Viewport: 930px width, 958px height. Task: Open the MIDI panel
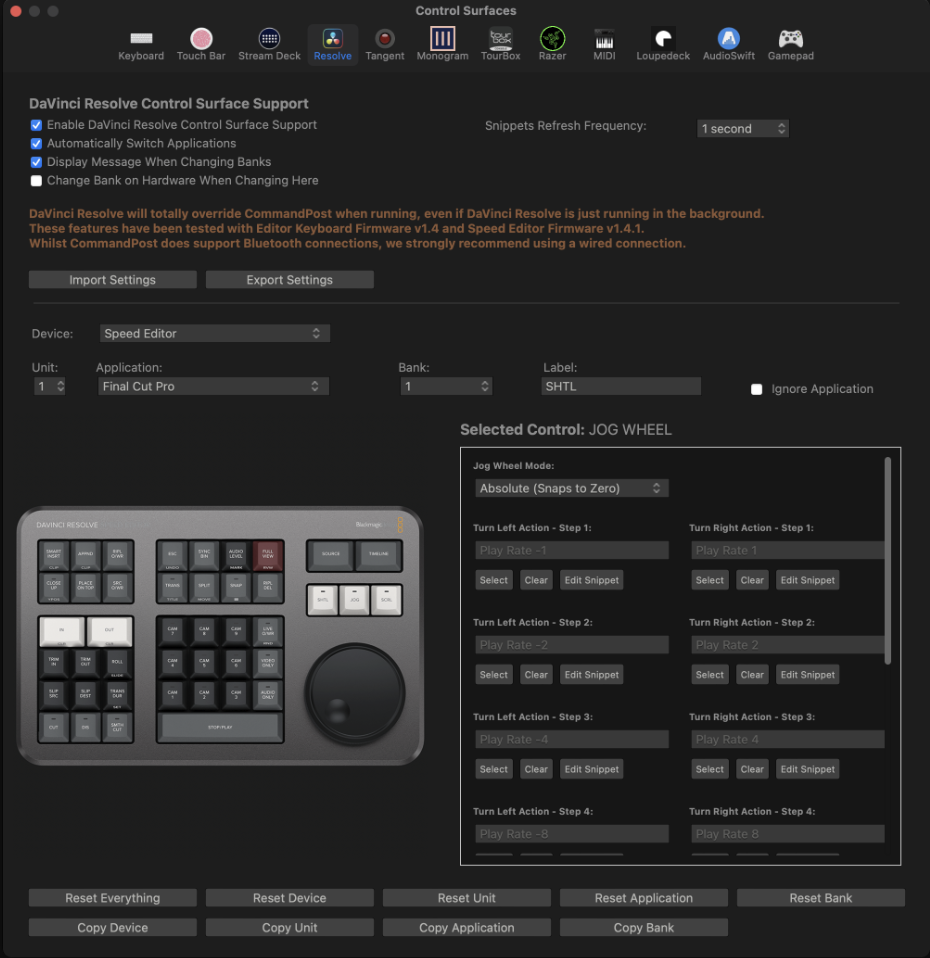[x=604, y=45]
